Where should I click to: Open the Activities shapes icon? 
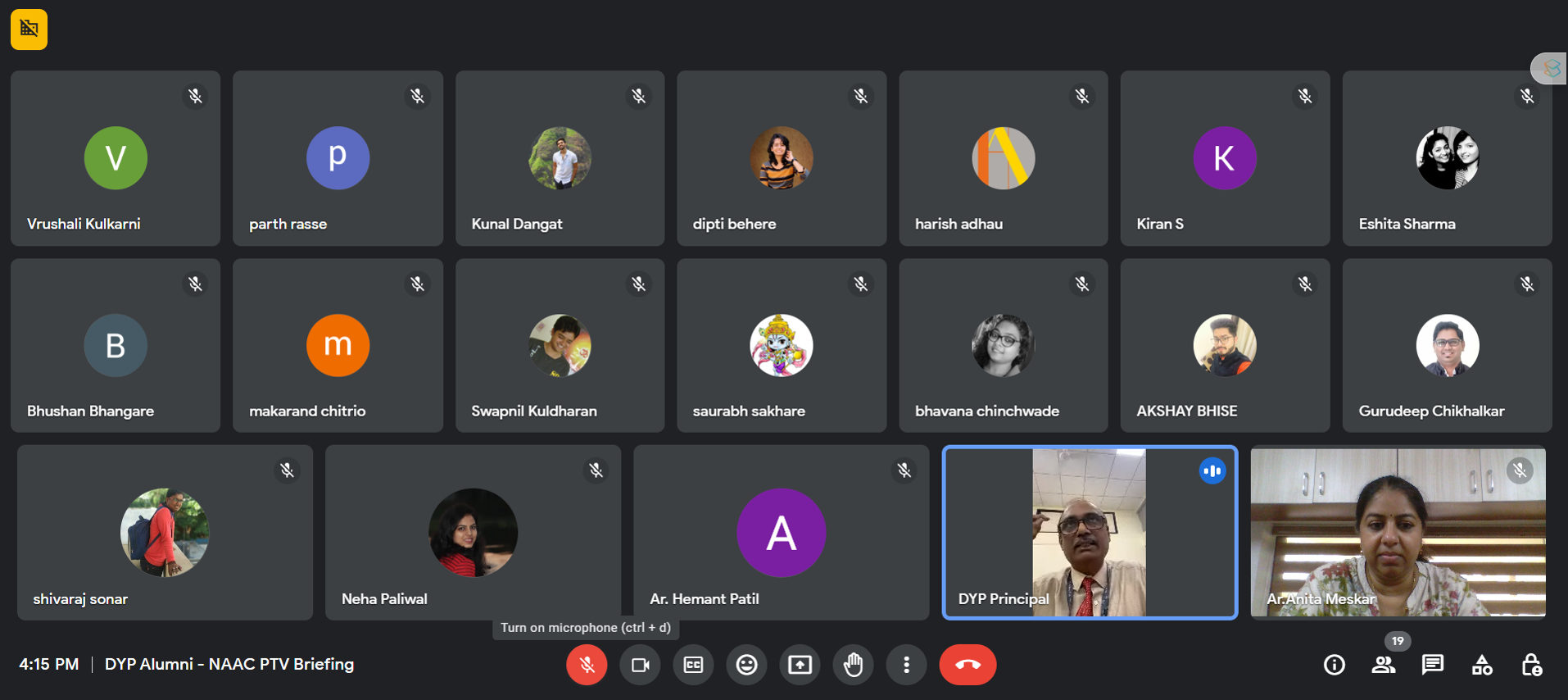click(1482, 665)
